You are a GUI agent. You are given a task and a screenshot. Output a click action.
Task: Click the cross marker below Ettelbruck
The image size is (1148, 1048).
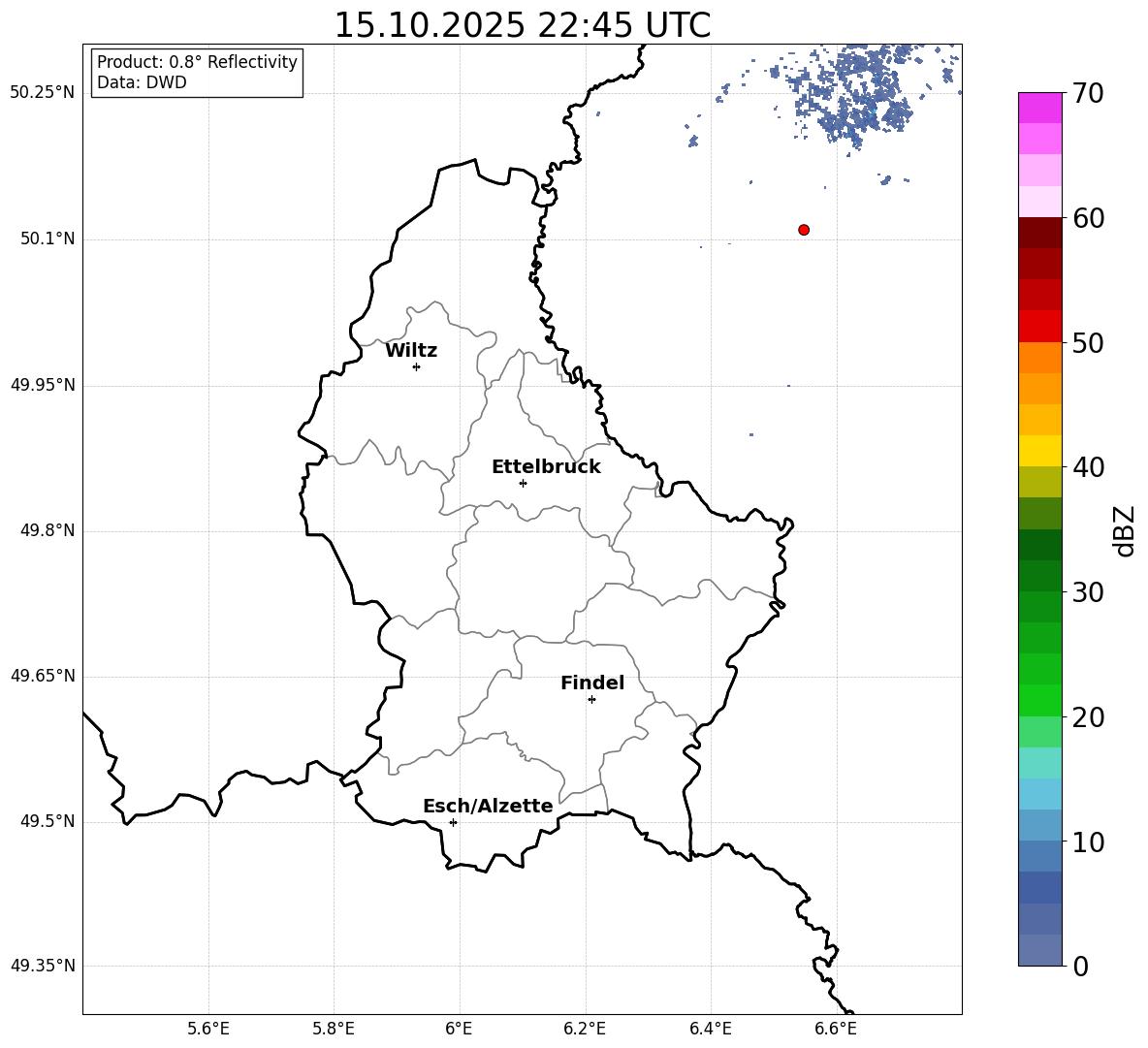523,483
